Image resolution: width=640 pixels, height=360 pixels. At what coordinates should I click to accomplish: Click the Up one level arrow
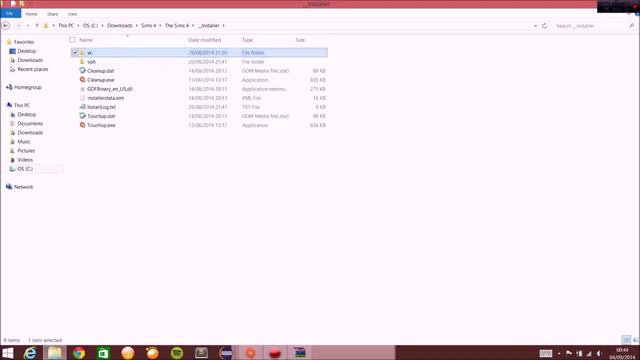click(x=37, y=26)
